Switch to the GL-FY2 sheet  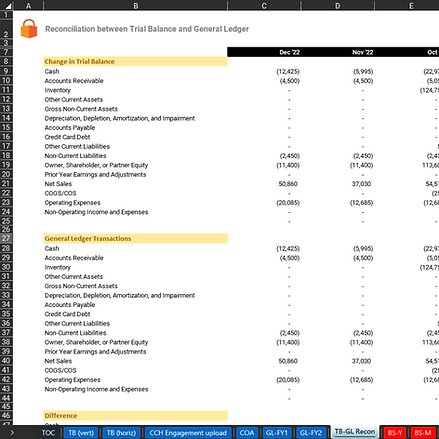tap(311, 433)
